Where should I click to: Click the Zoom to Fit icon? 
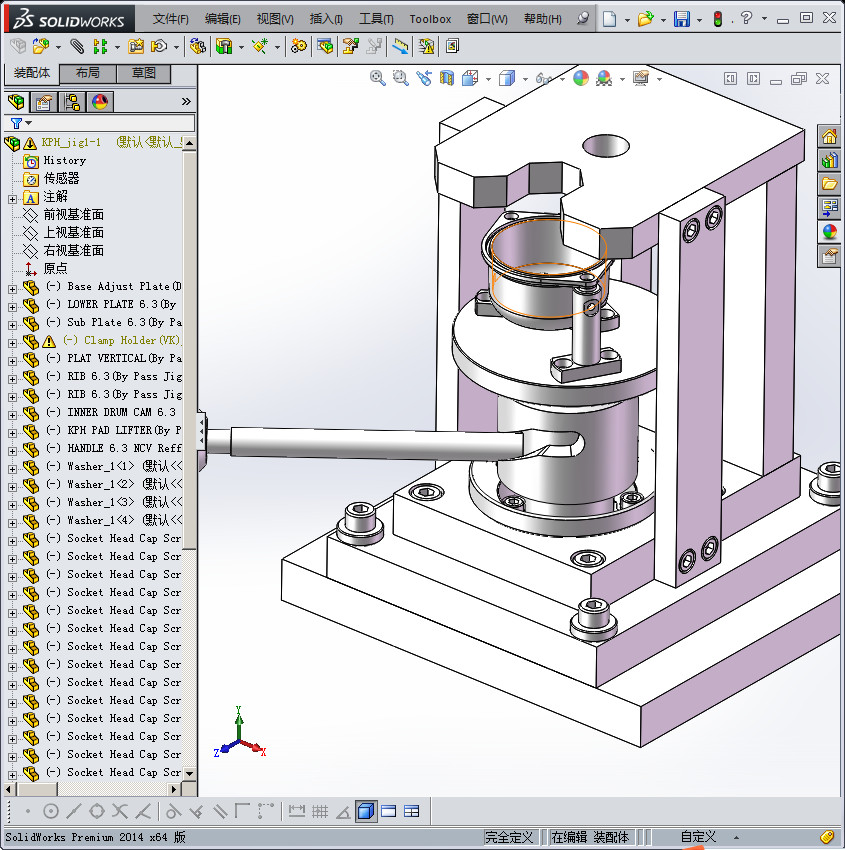377,79
